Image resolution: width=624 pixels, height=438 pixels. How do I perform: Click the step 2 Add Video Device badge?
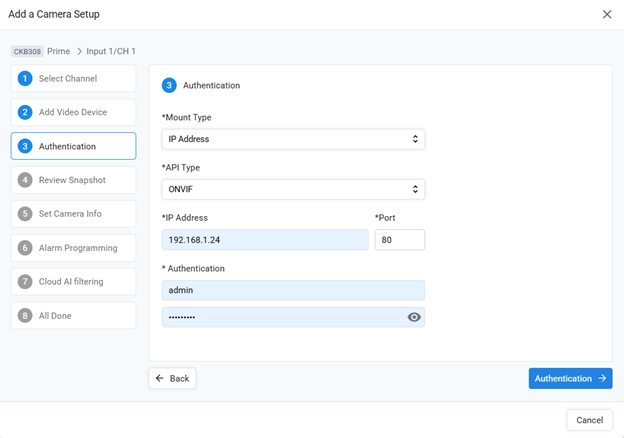25,112
